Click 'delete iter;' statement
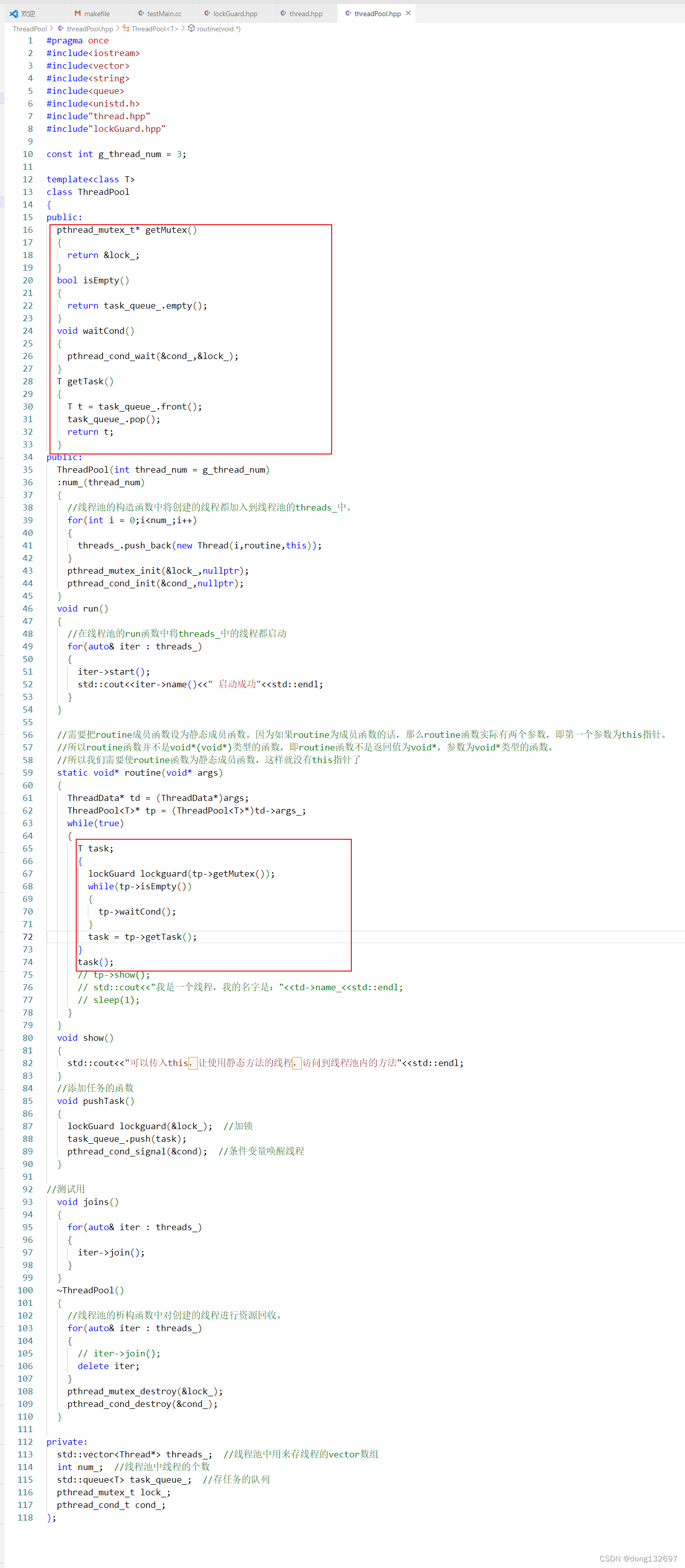The width and height of the screenshot is (685, 1568). [x=109, y=1367]
